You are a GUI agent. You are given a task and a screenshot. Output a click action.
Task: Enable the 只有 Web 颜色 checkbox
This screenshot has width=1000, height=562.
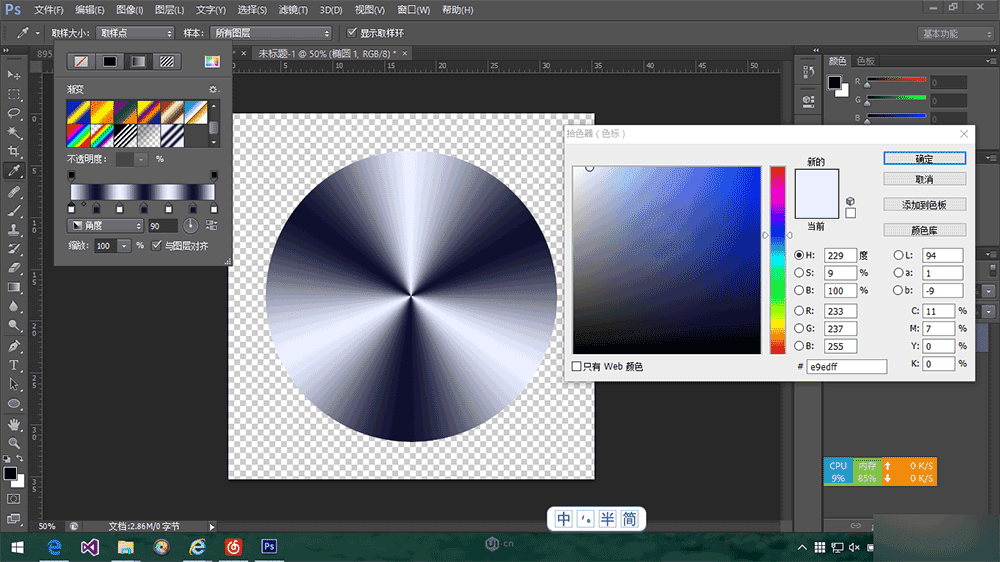pos(576,367)
